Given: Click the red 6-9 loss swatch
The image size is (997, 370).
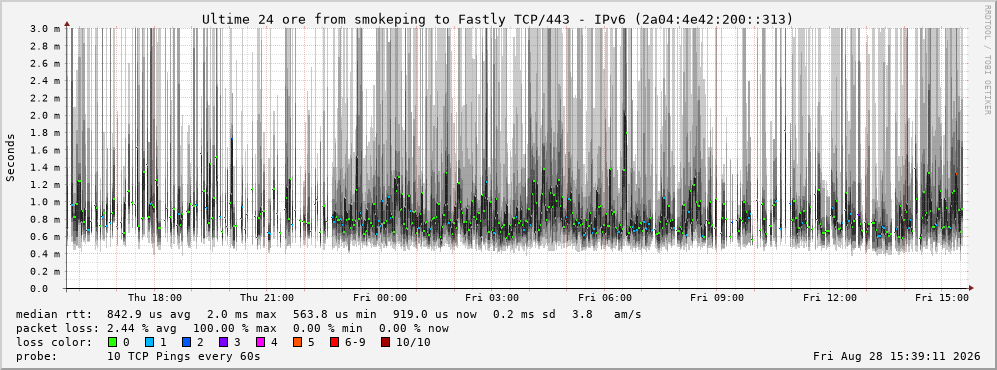Looking at the screenshot, I should (334, 343).
